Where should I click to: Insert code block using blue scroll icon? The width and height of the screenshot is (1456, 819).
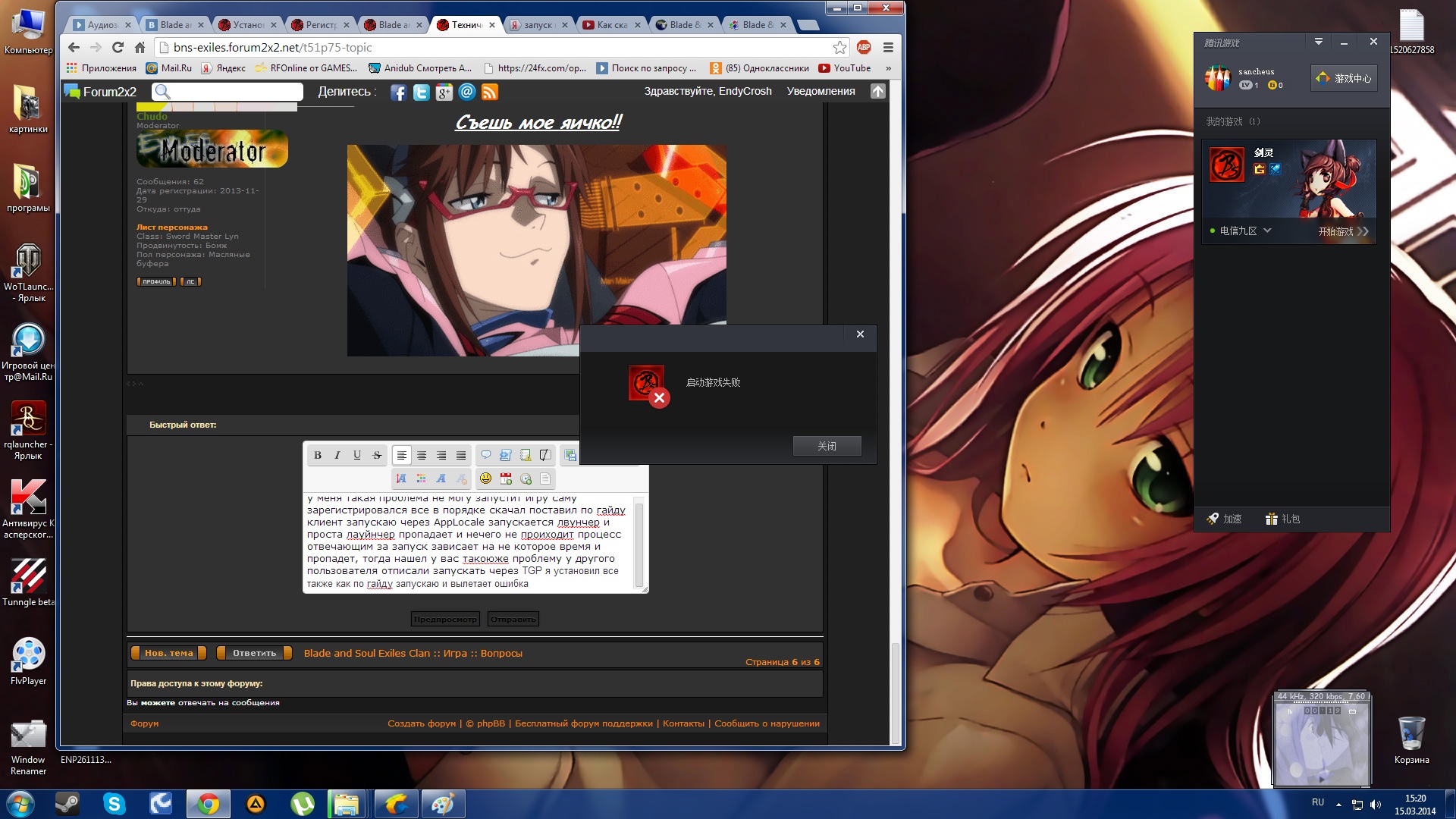(x=506, y=455)
